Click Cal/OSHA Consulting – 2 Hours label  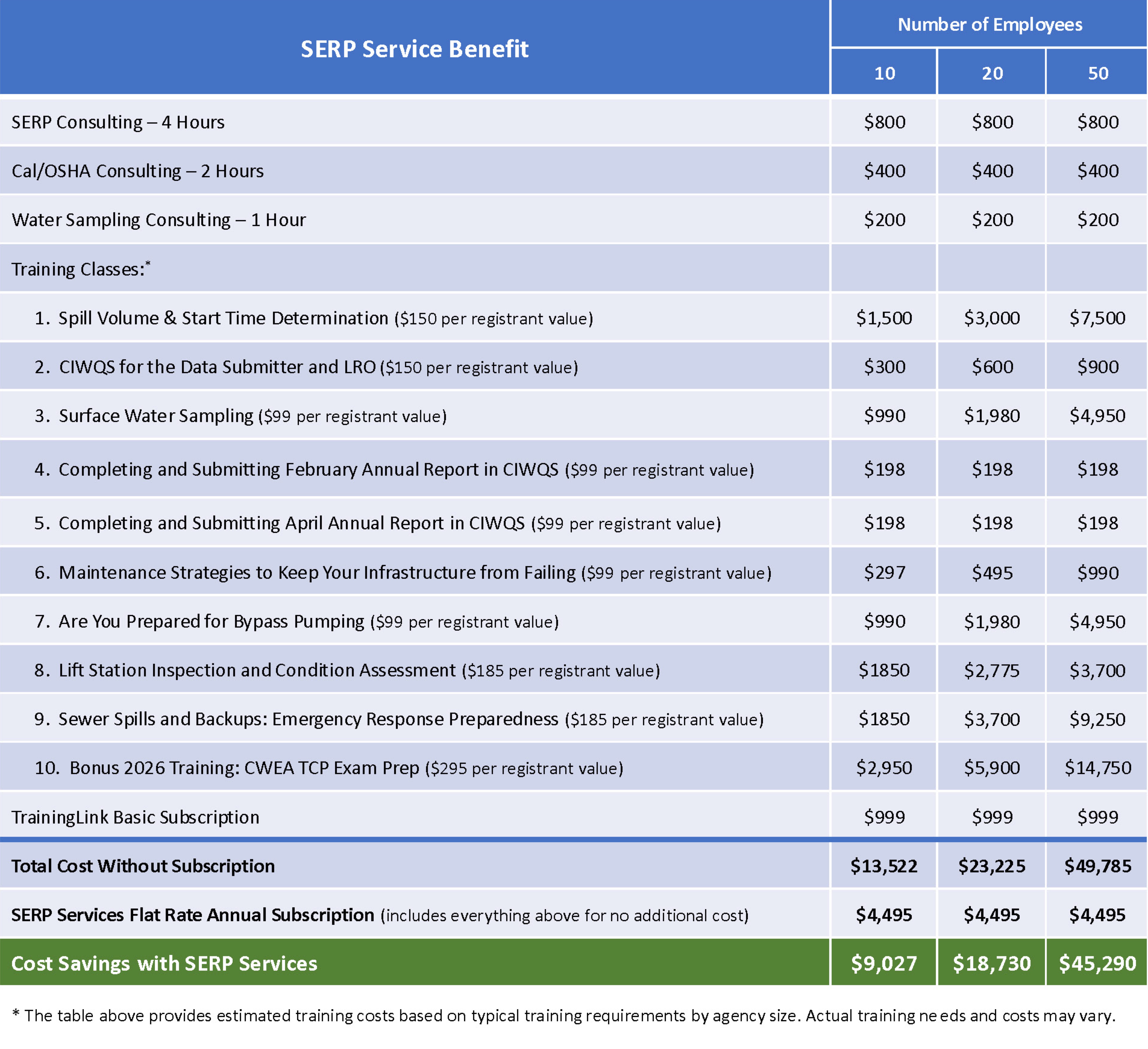point(137,171)
